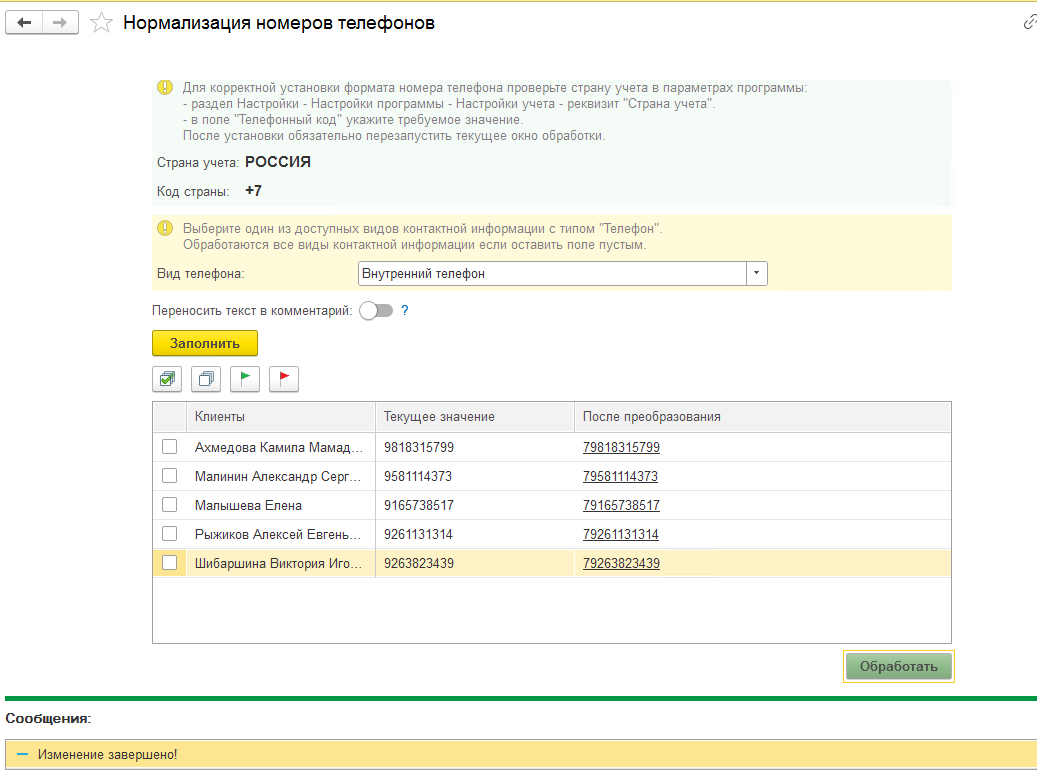Tick the checkbox for Малышева Елена
This screenshot has height=782, width=1037.
(169, 505)
